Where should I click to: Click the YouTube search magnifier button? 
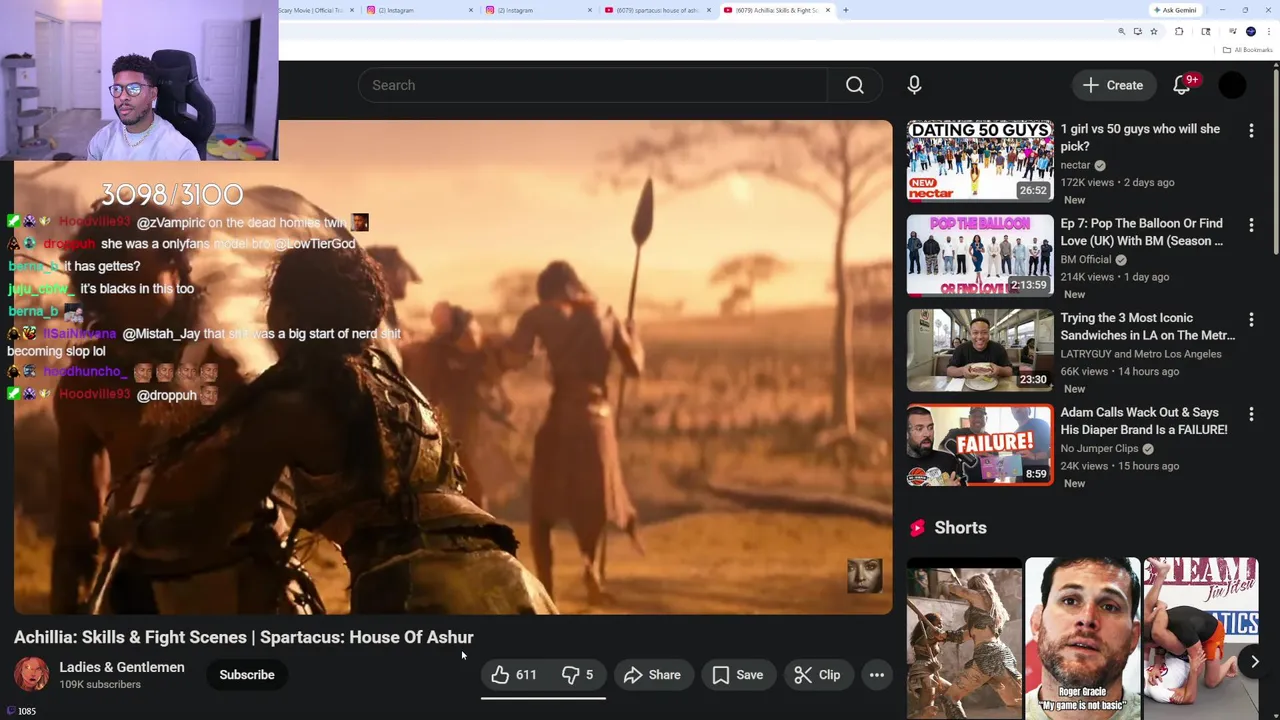tap(854, 85)
